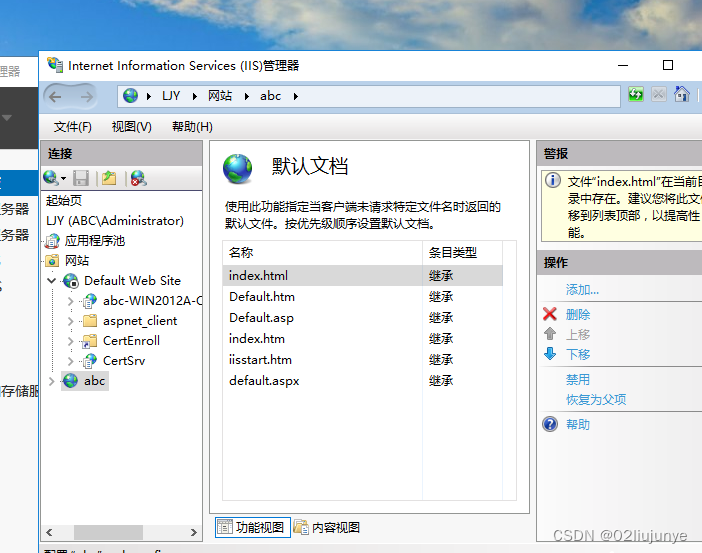Click LJY in the address breadcrumb
702x553 pixels.
pyautogui.click(x=171, y=96)
